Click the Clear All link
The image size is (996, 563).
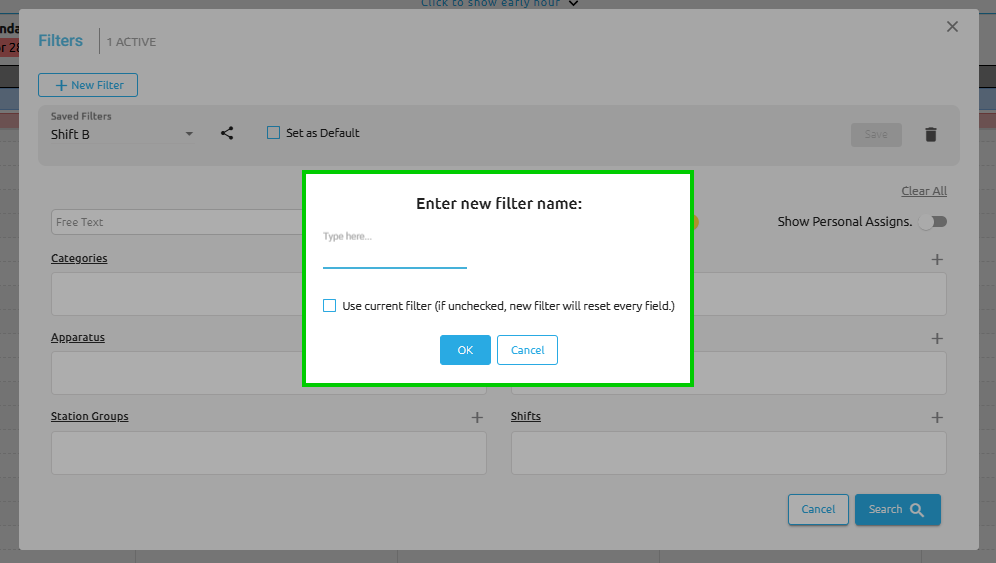[923, 191]
